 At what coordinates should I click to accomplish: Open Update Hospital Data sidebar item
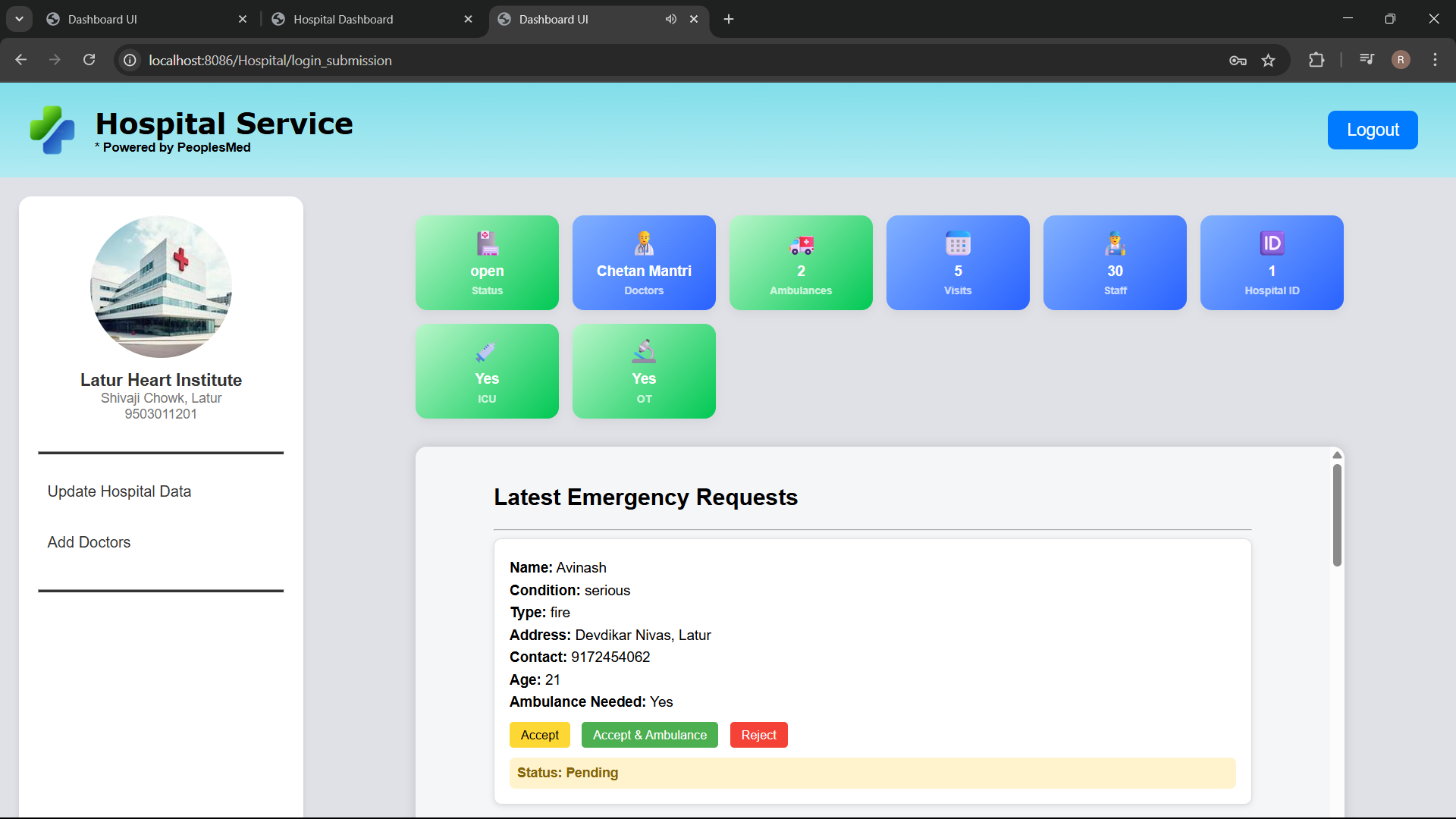point(119,491)
